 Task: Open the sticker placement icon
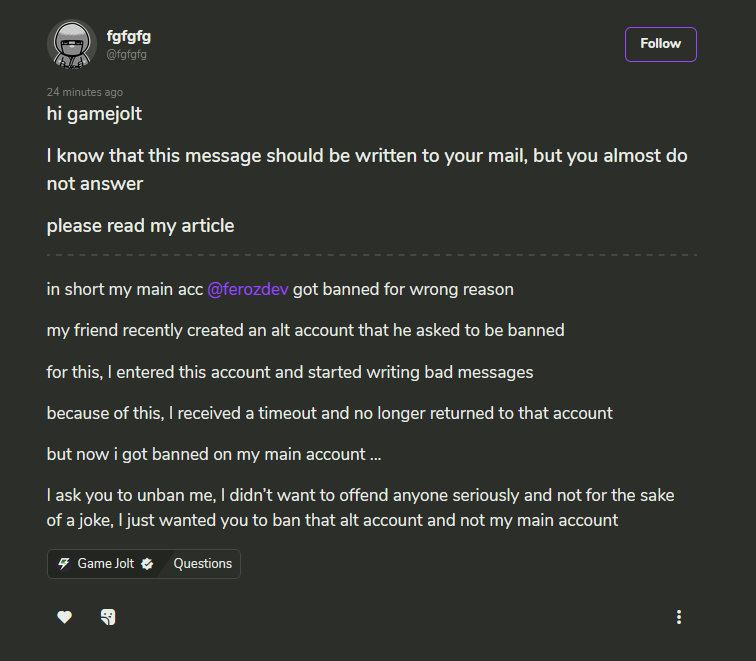[108, 617]
